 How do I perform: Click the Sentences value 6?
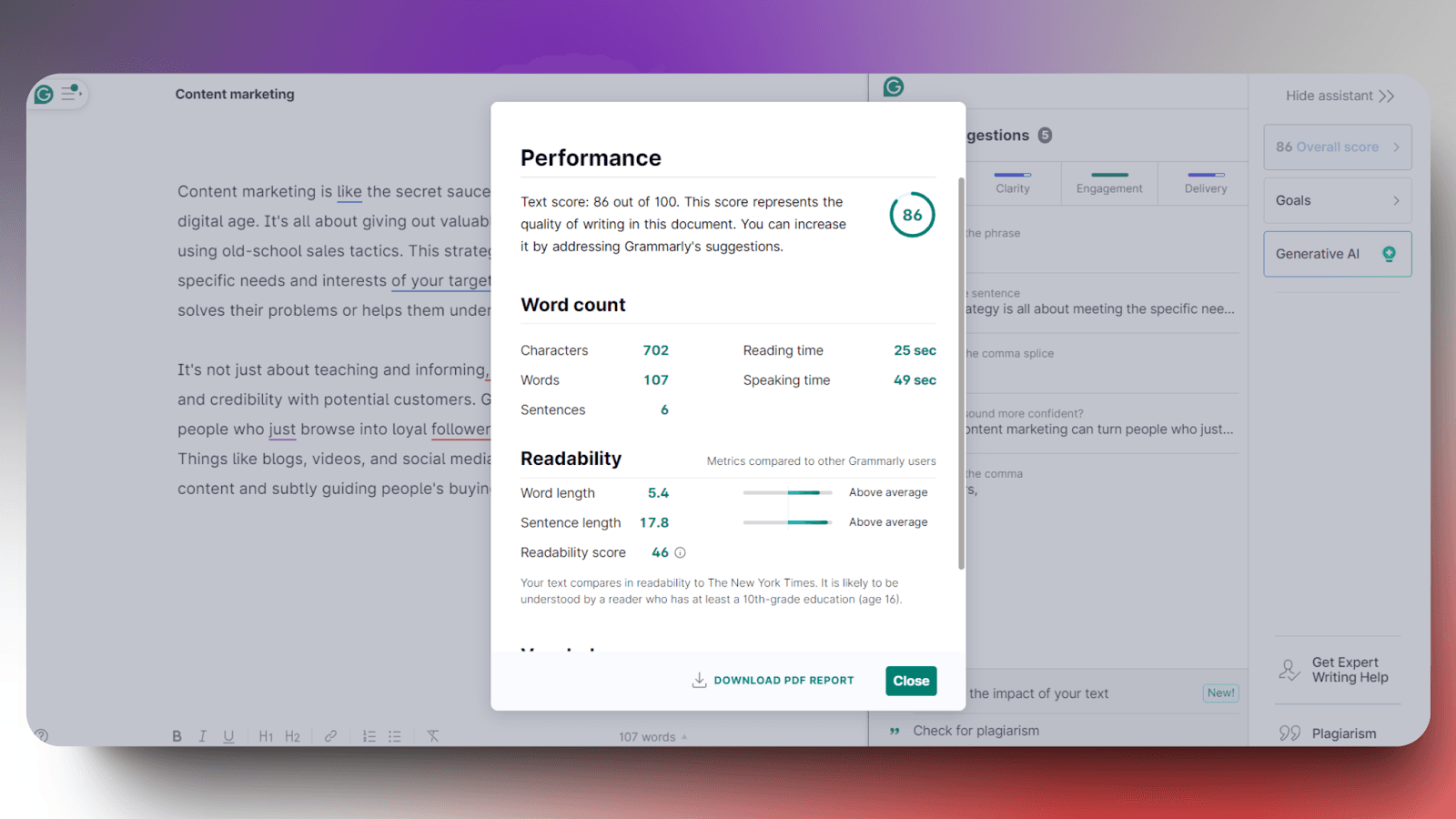[x=664, y=410]
